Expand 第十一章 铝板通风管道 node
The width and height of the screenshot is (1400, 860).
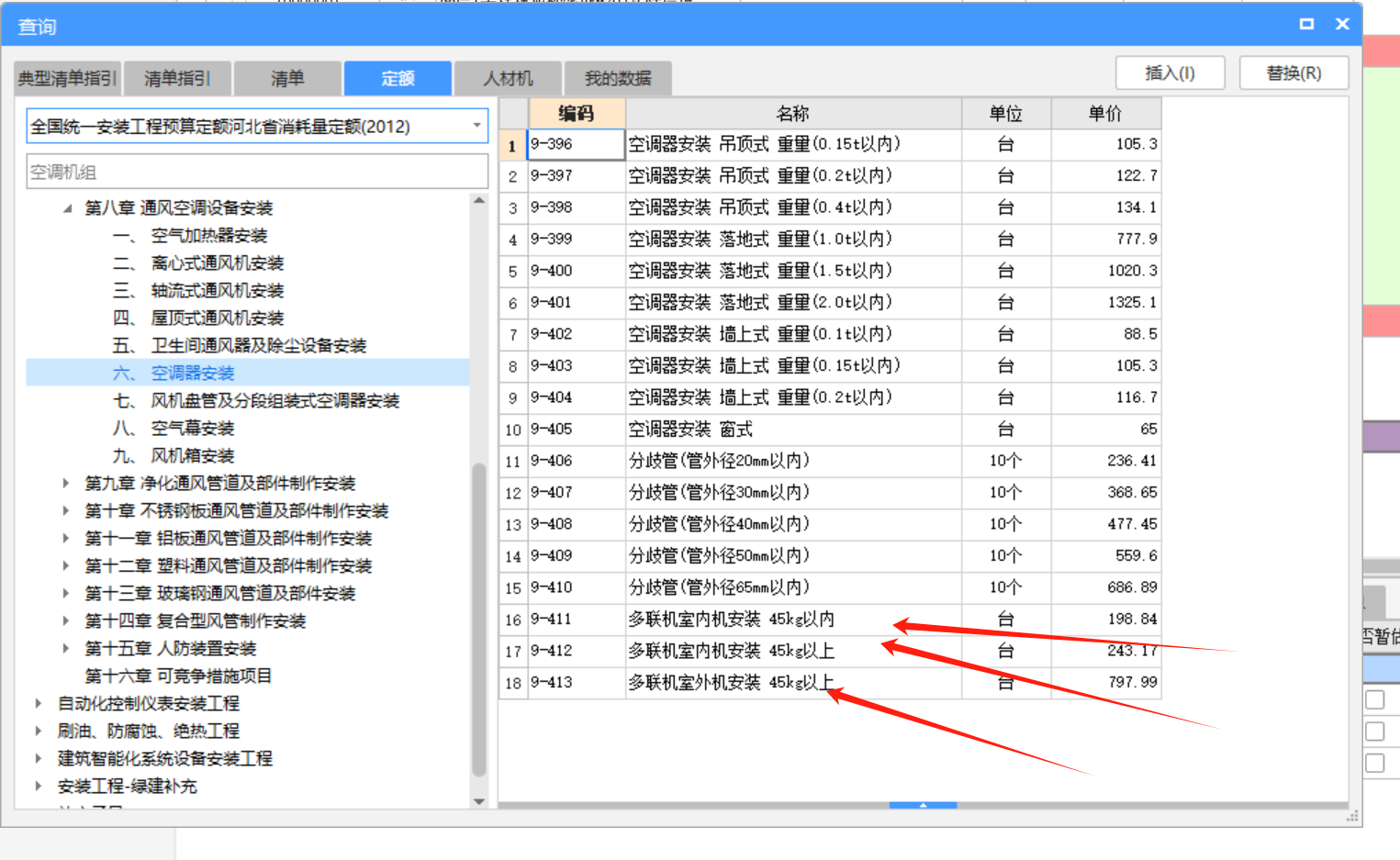pos(66,538)
